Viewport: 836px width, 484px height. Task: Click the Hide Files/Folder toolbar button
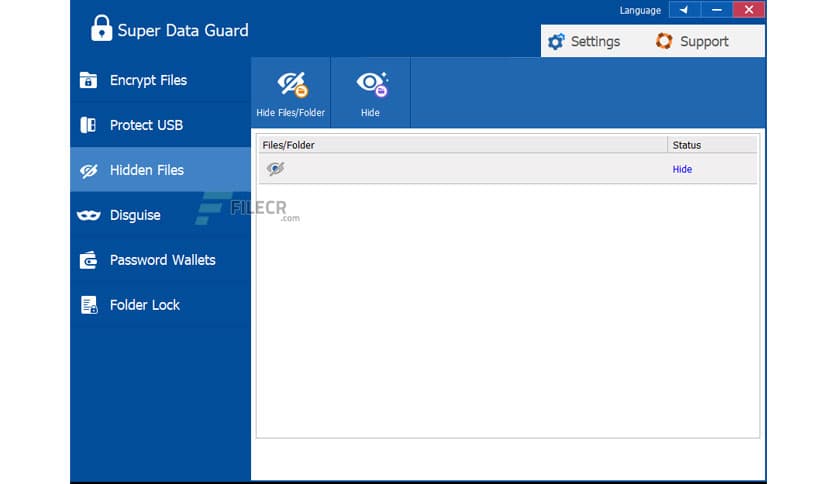pyautogui.click(x=291, y=93)
